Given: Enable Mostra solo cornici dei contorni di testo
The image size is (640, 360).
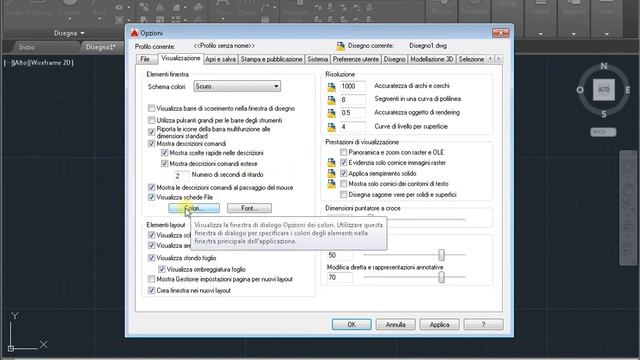Looking at the screenshot, I should [344, 184].
